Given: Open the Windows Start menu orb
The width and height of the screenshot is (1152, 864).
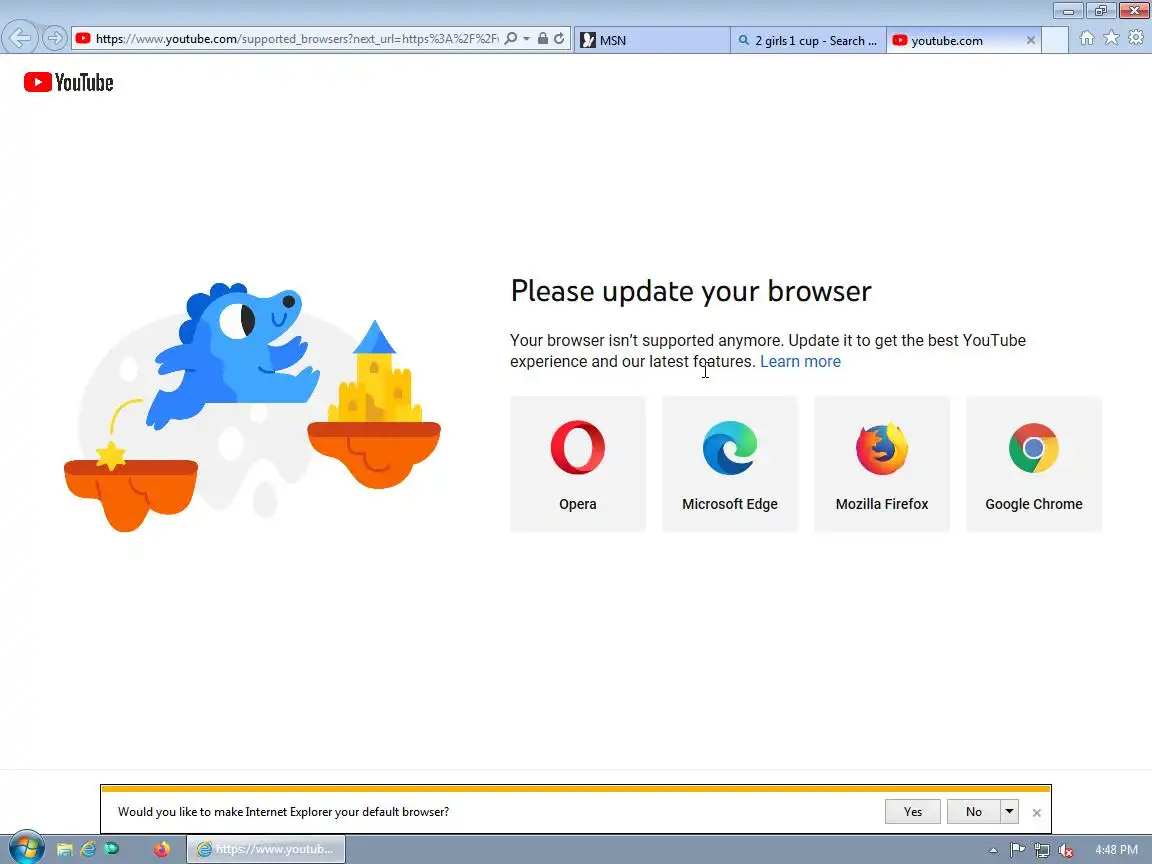Looking at the screenshot, I should 26,848.
